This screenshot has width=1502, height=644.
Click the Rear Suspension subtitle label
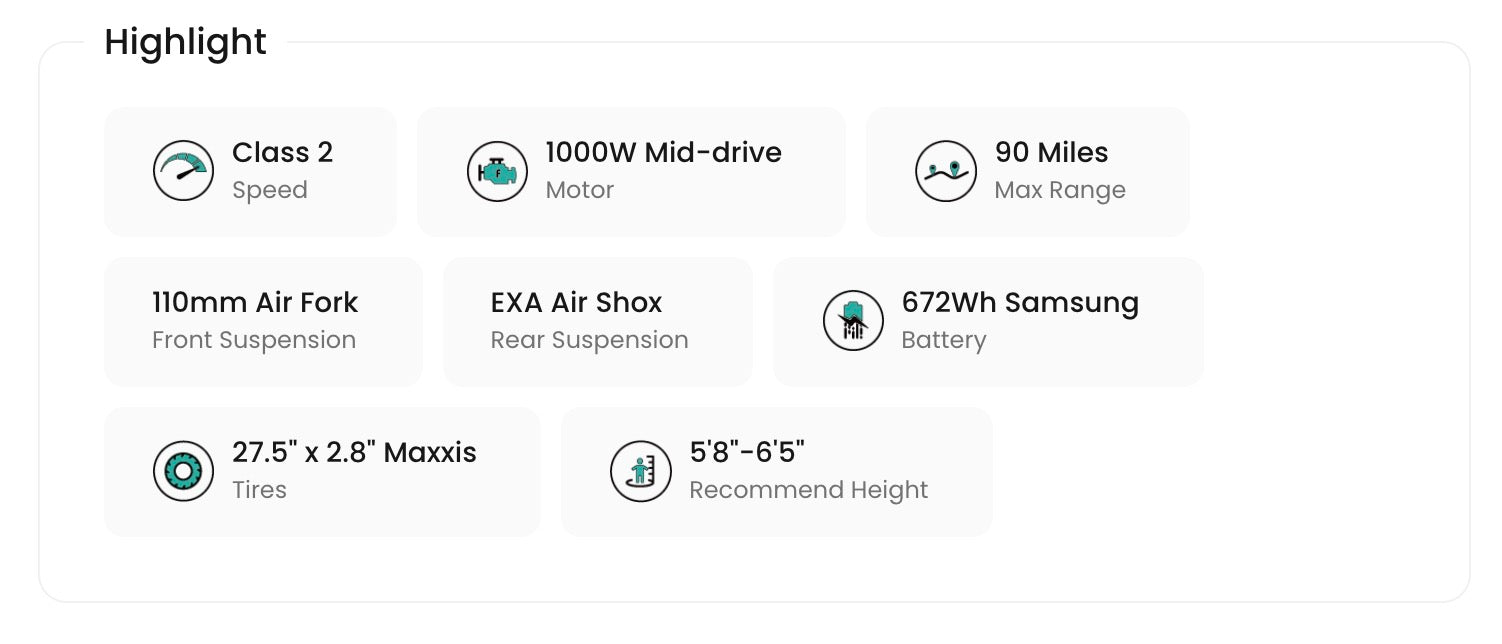589,340
